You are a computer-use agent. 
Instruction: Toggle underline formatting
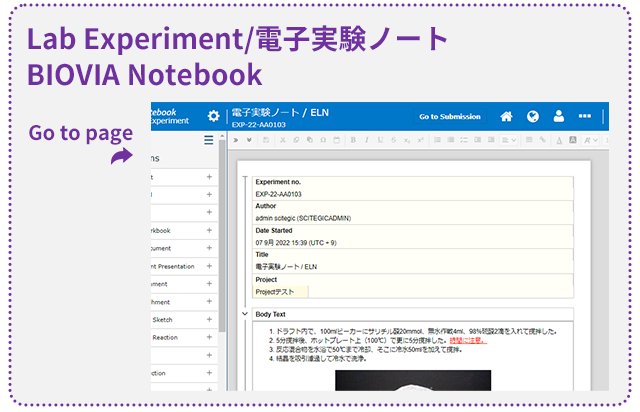[380, 140]
